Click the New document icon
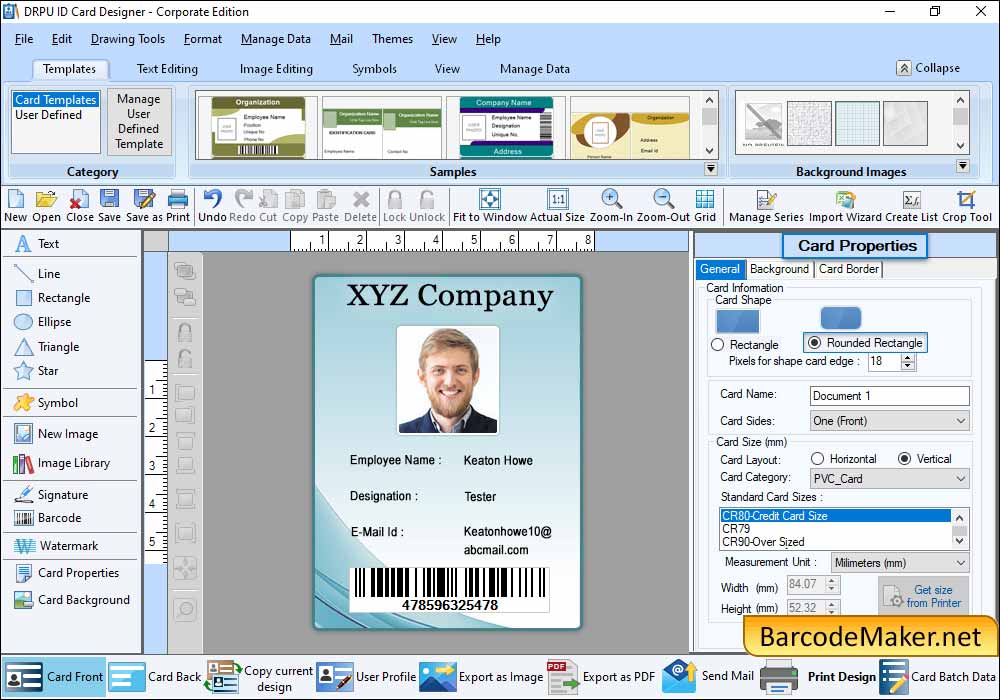1000x700 pixels. (x=15, y=206)
